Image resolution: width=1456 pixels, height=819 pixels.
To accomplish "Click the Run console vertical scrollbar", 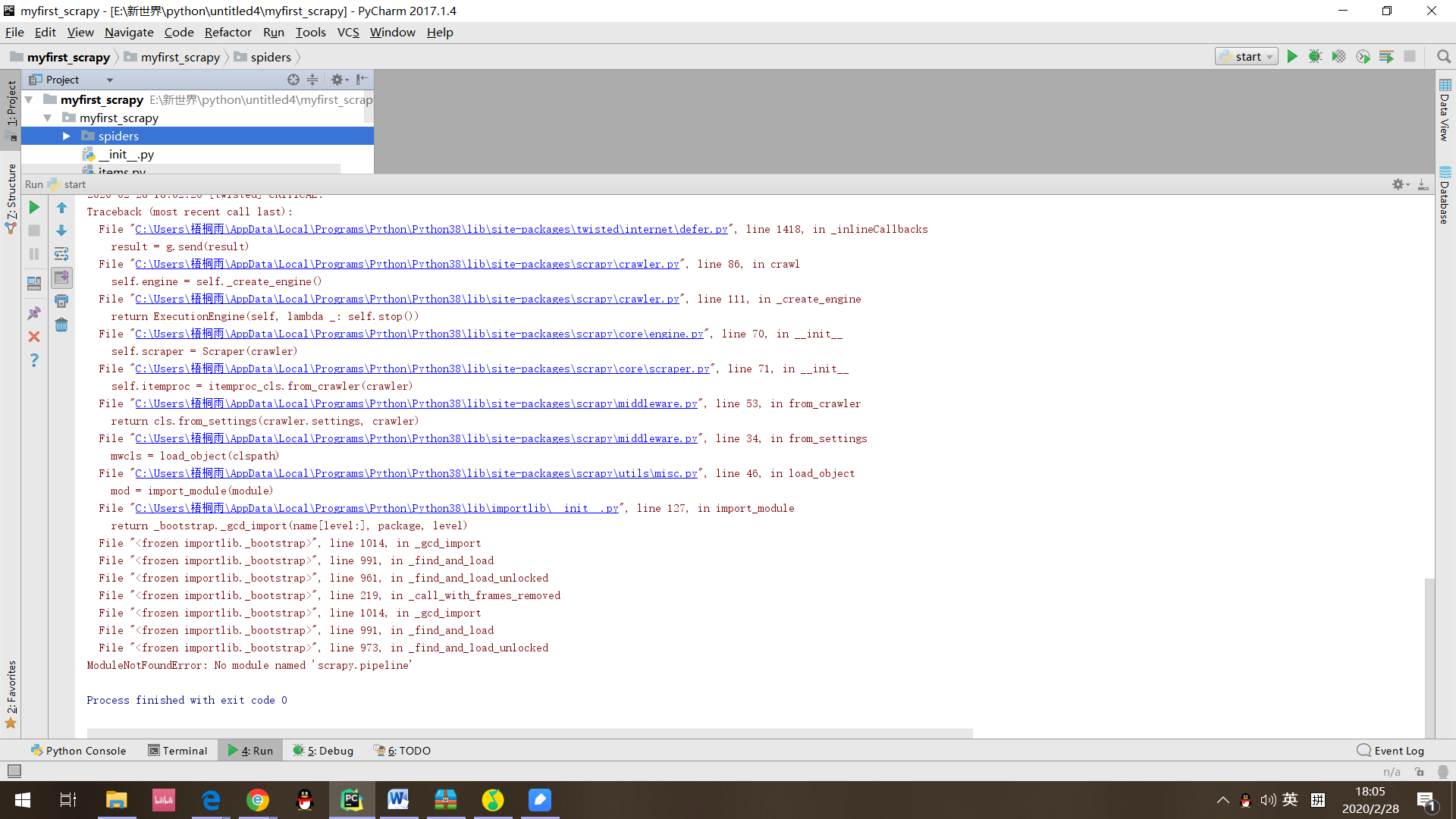I will point(1429,657).
